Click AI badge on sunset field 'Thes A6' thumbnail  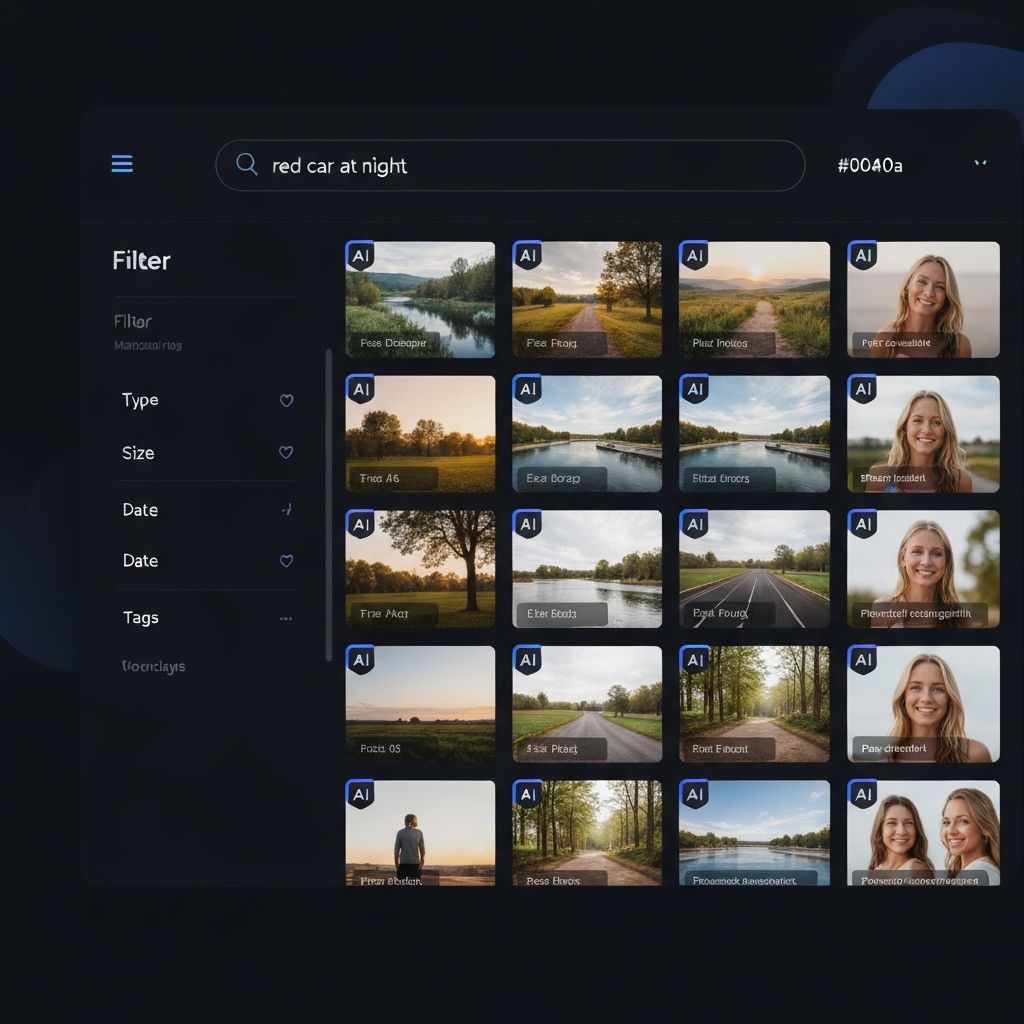click(x=360, y=389)
